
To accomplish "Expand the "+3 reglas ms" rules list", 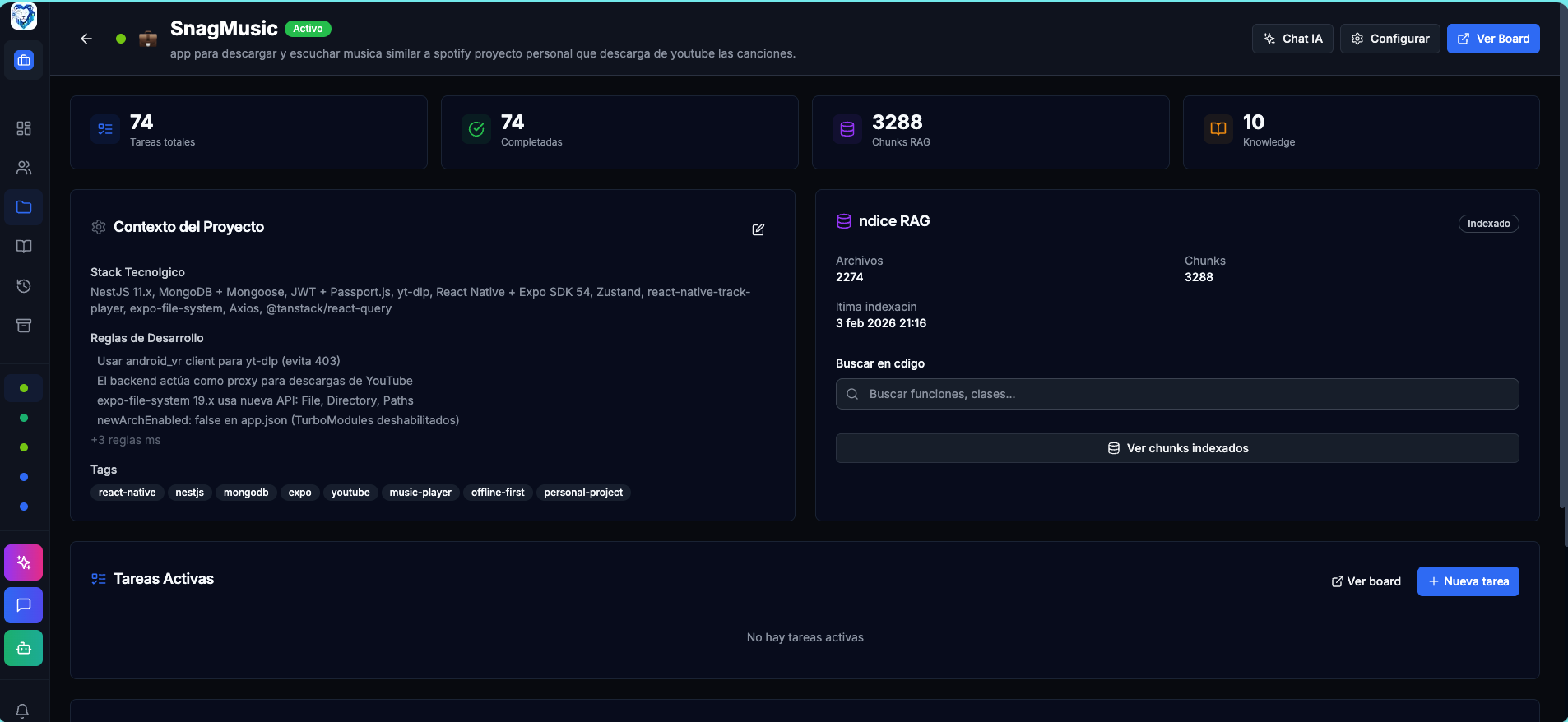I will (126, 440).
